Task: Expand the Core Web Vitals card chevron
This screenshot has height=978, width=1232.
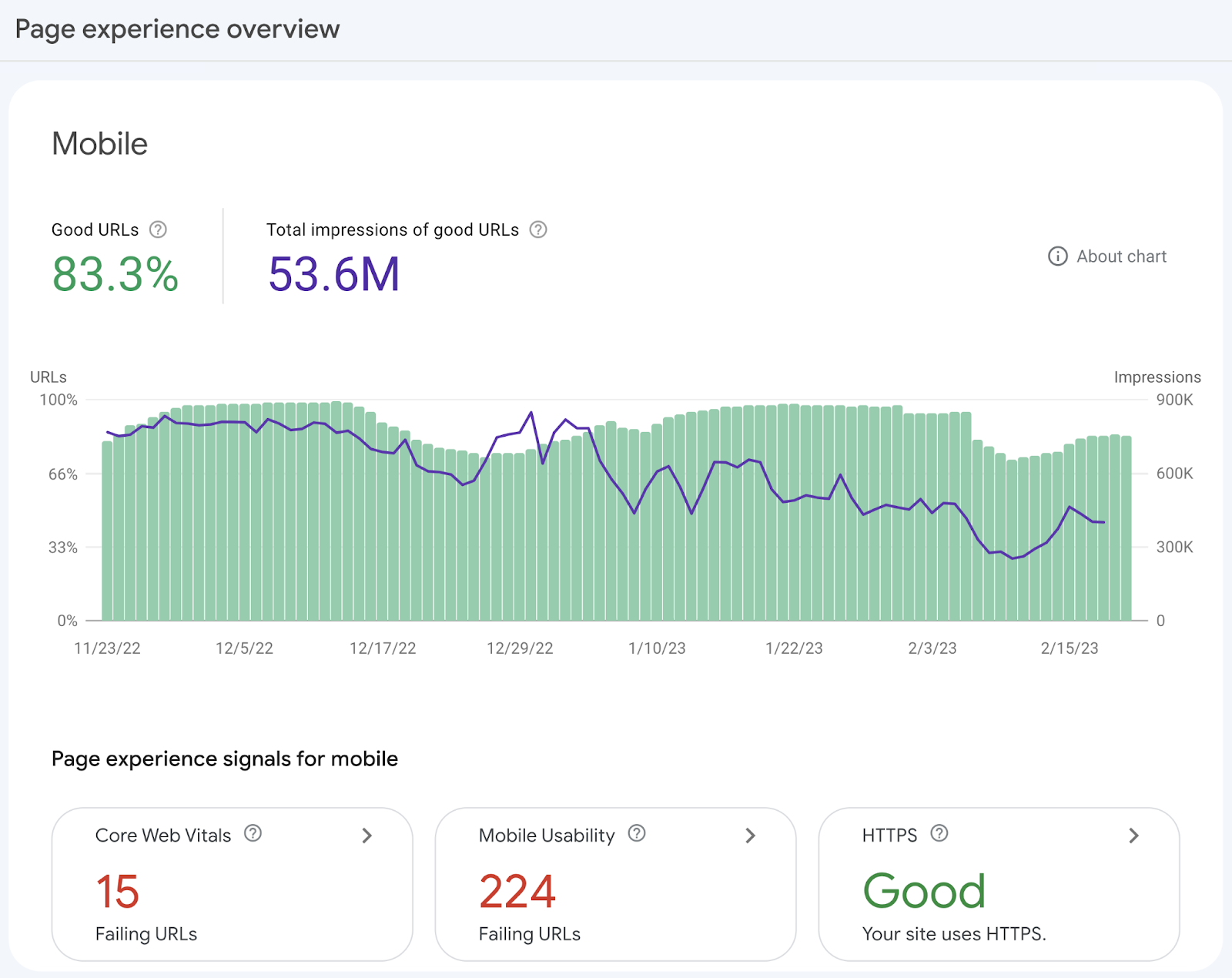Action: [x=367, y=836]
